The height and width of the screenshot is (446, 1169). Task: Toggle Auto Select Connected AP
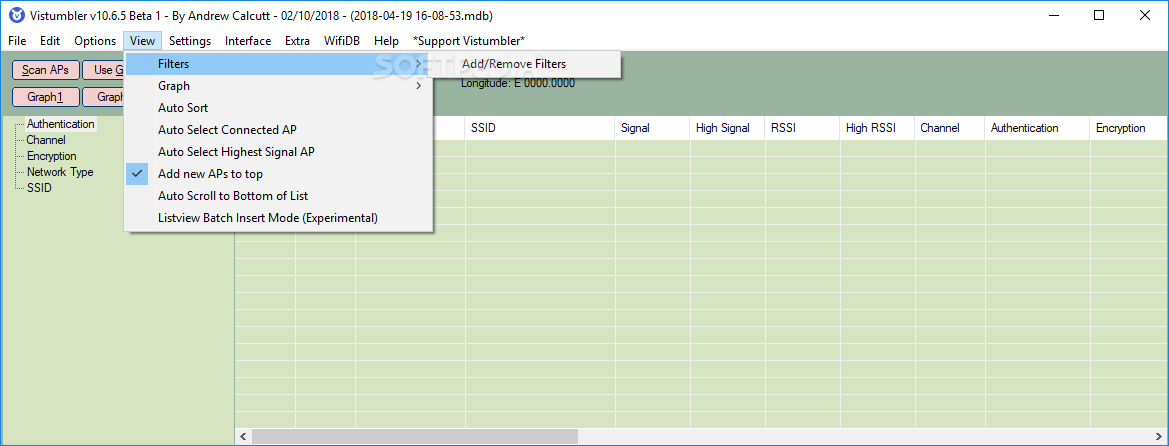tap(278, 130)
